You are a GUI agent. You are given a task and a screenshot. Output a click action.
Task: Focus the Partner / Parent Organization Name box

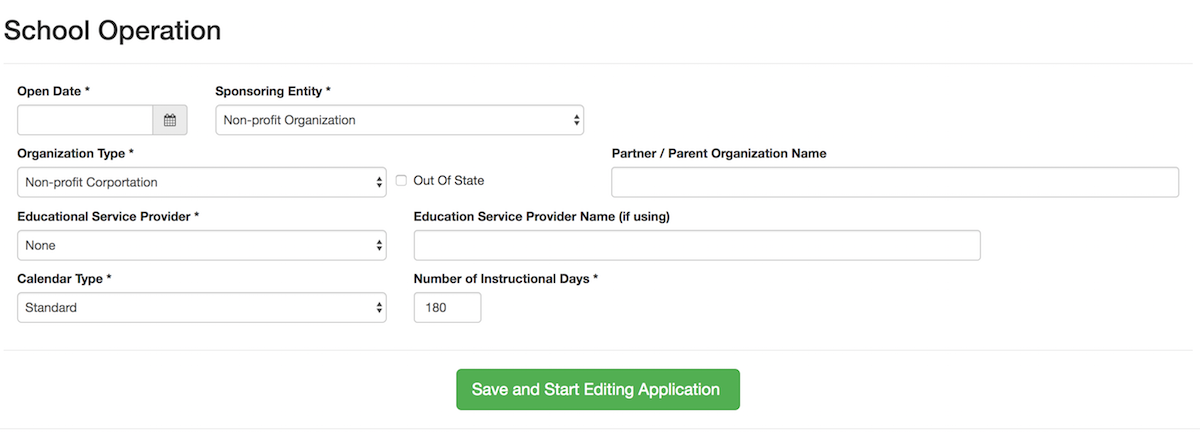(895, 182)
